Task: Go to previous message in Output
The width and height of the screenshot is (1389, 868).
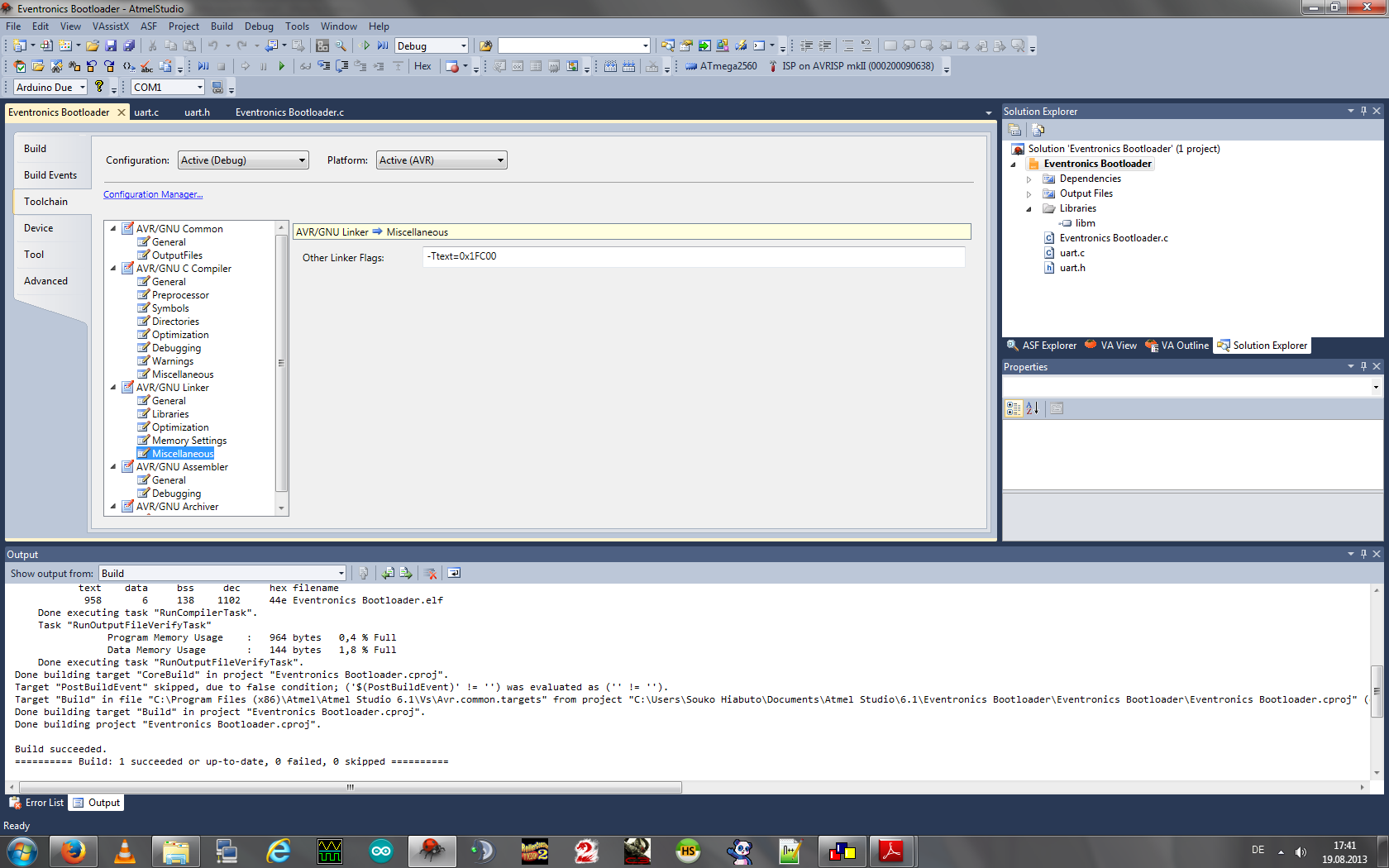Action: tap(388, 573)
